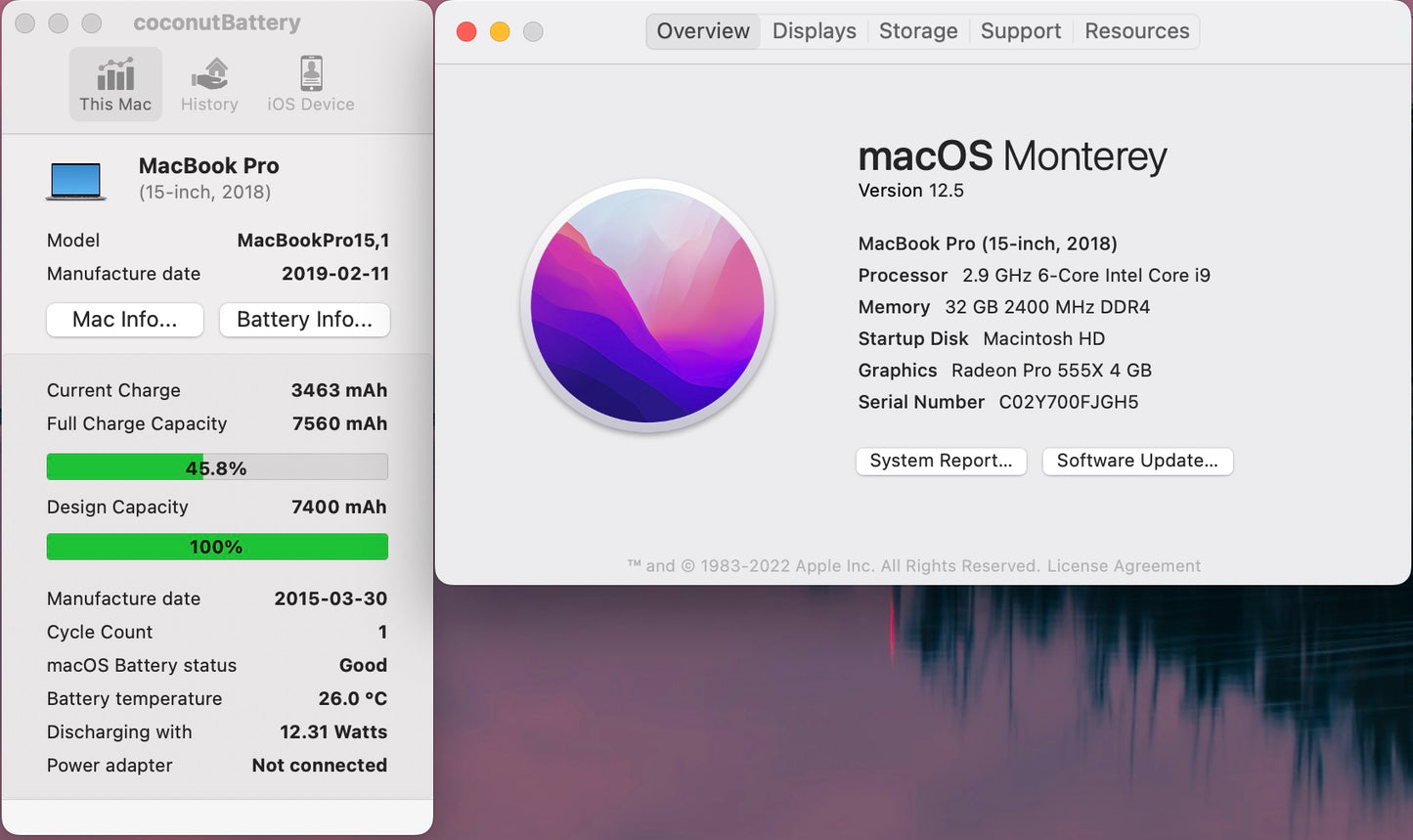Click the coconutBattery window title
The height and width of the screenshot is (840, 1413).
pos(216,22)
